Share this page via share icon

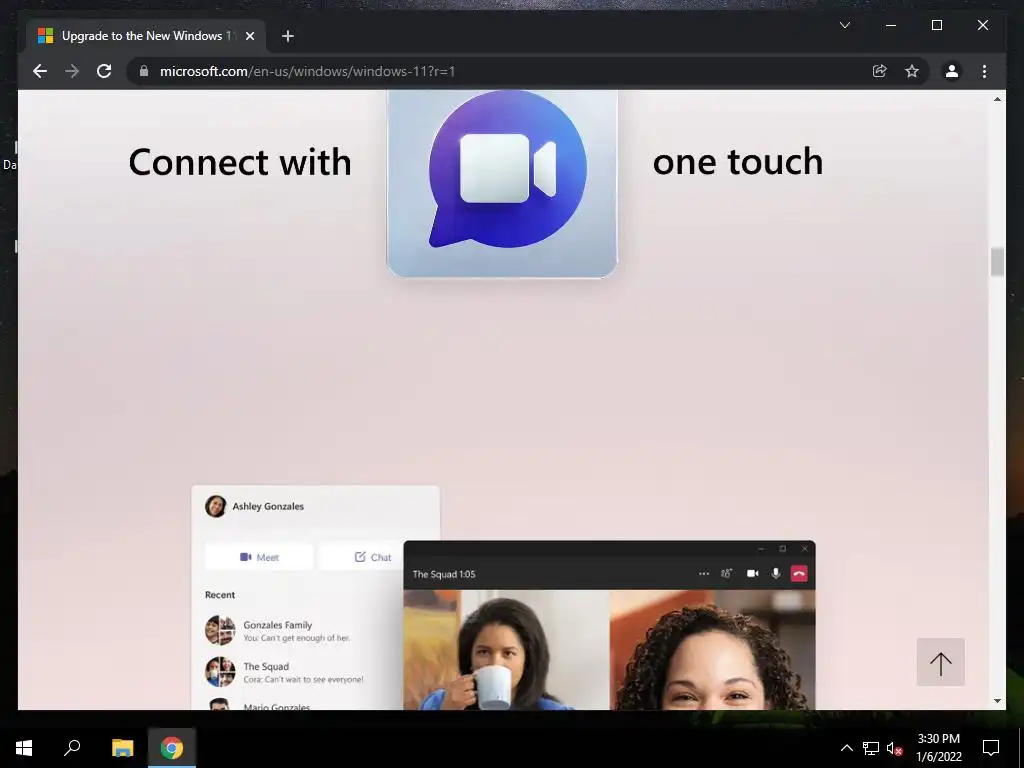[880, 71]
